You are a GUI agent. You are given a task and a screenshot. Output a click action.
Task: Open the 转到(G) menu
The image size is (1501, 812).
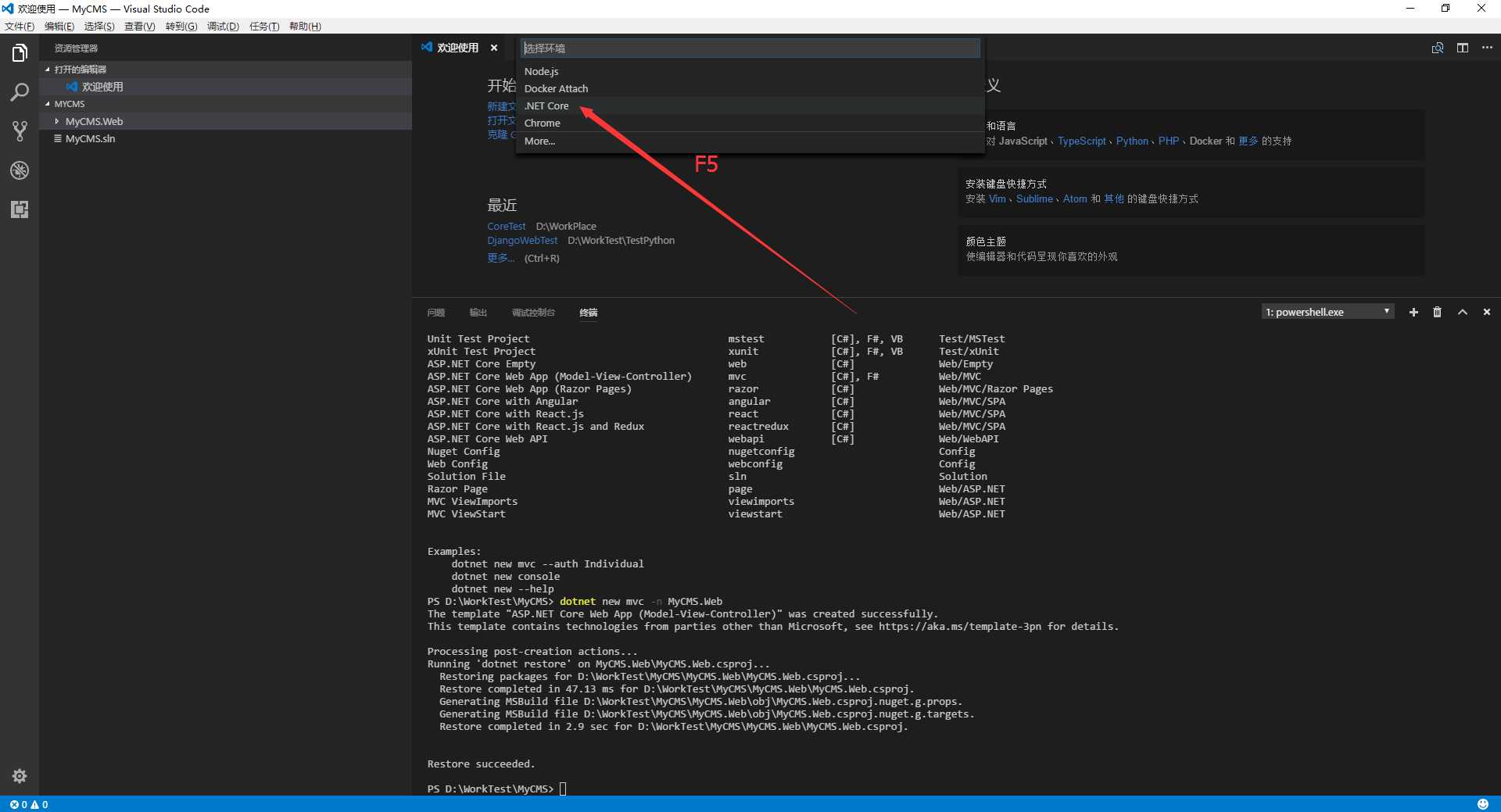point(181,27)
